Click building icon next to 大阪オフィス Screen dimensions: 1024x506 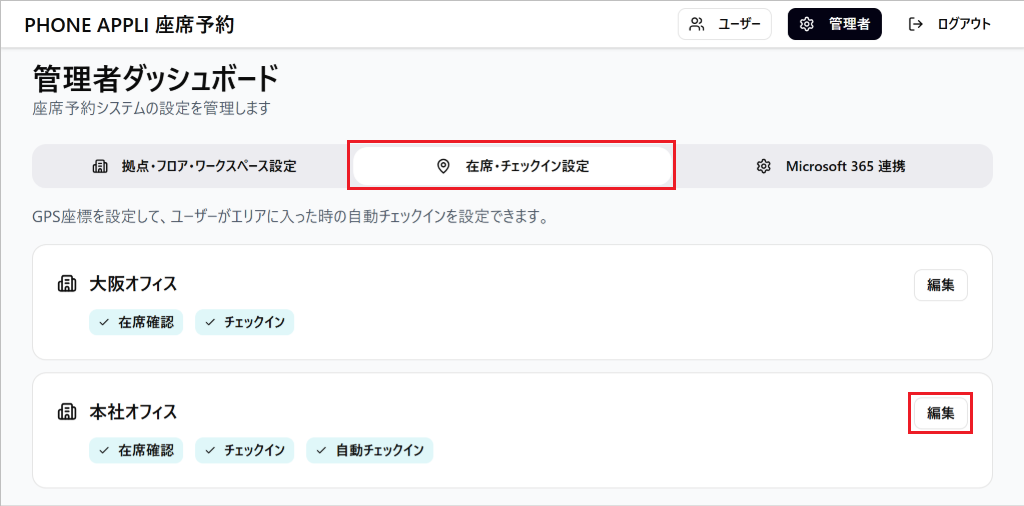(67, 284)
